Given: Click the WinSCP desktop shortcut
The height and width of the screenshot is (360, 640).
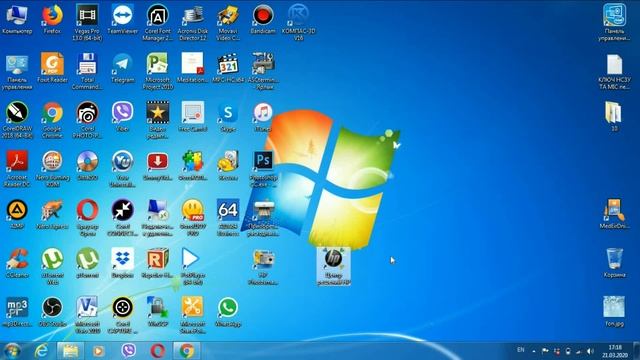Looking at the screenshot, I should 158,312.
